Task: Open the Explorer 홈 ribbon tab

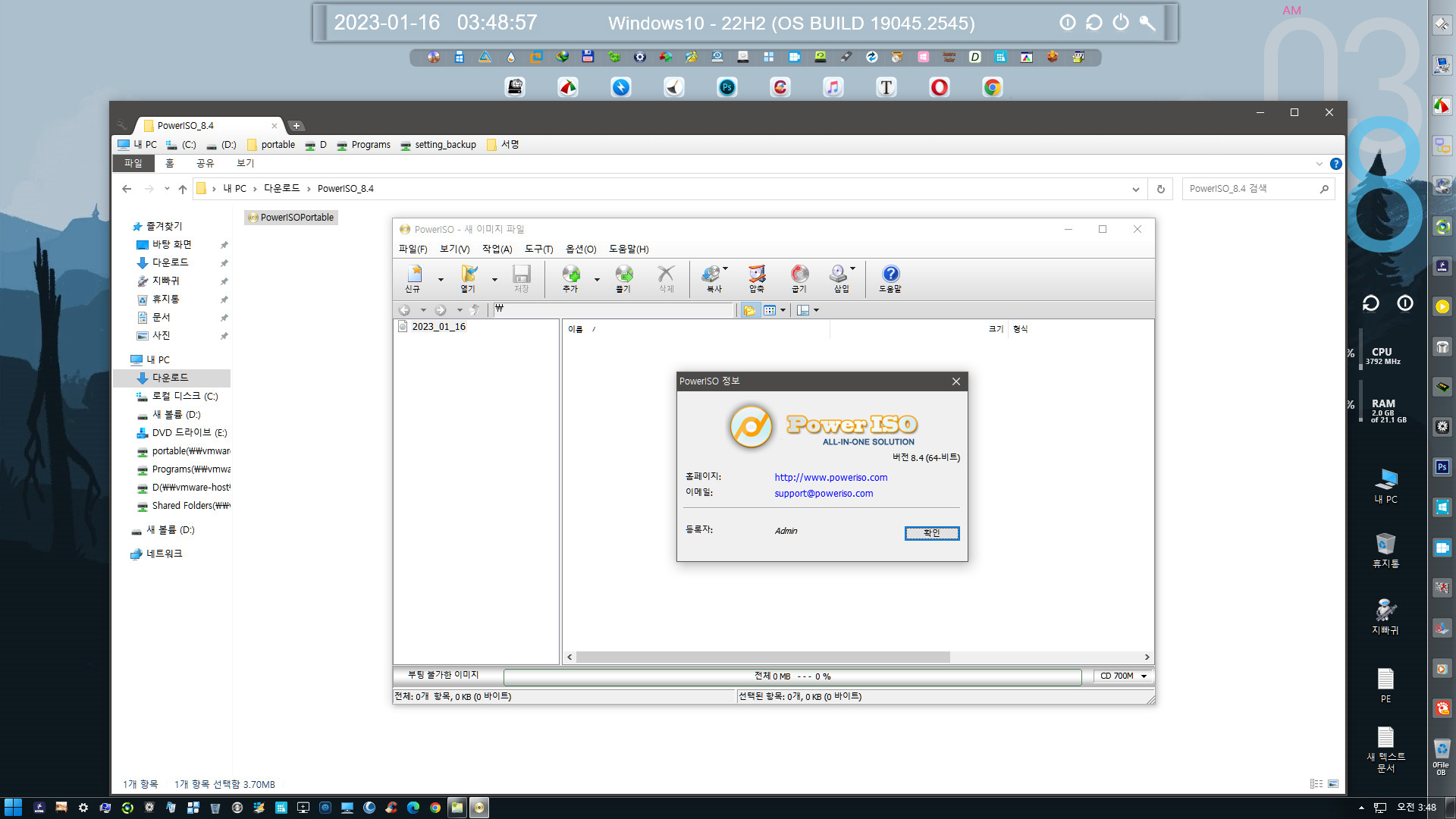Action: coord(170,163)
